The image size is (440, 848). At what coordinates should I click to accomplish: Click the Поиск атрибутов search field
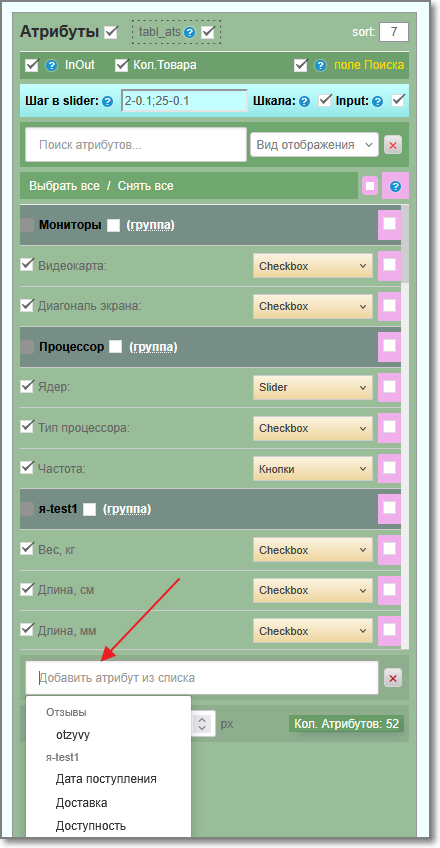pyautogui.click(x=136, y=145)
